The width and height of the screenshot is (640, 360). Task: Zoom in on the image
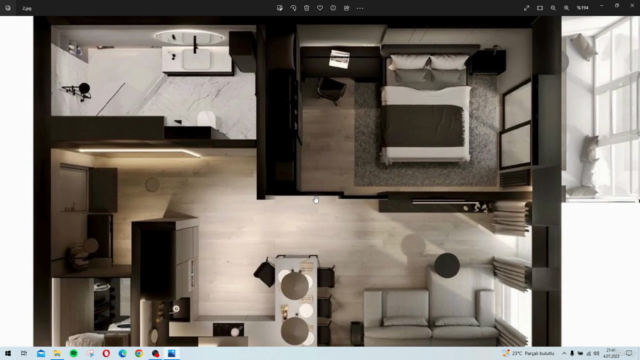click(x=567, y=8)
